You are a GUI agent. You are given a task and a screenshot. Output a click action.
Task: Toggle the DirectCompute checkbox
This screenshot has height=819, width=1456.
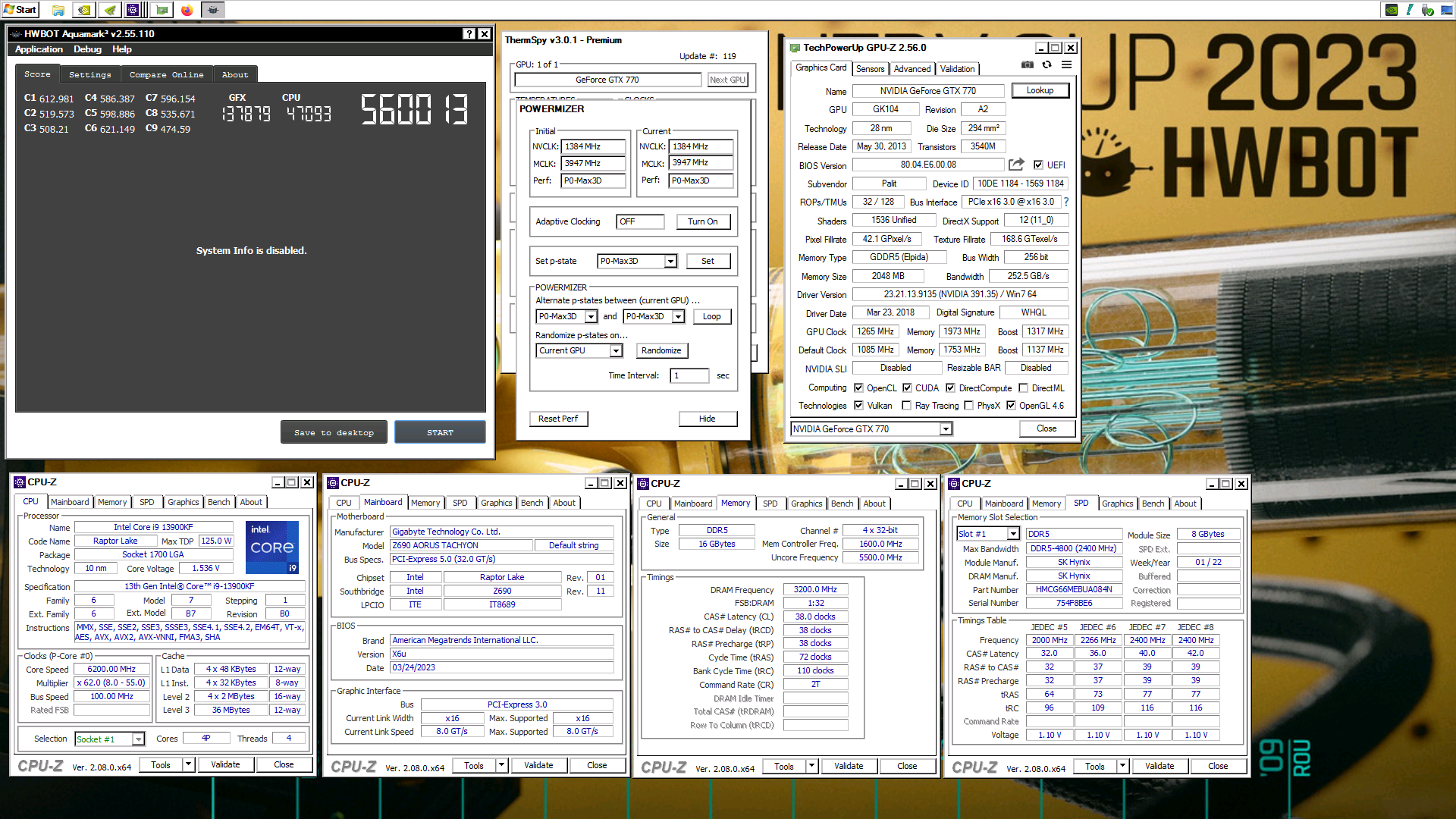pos(950,388)
